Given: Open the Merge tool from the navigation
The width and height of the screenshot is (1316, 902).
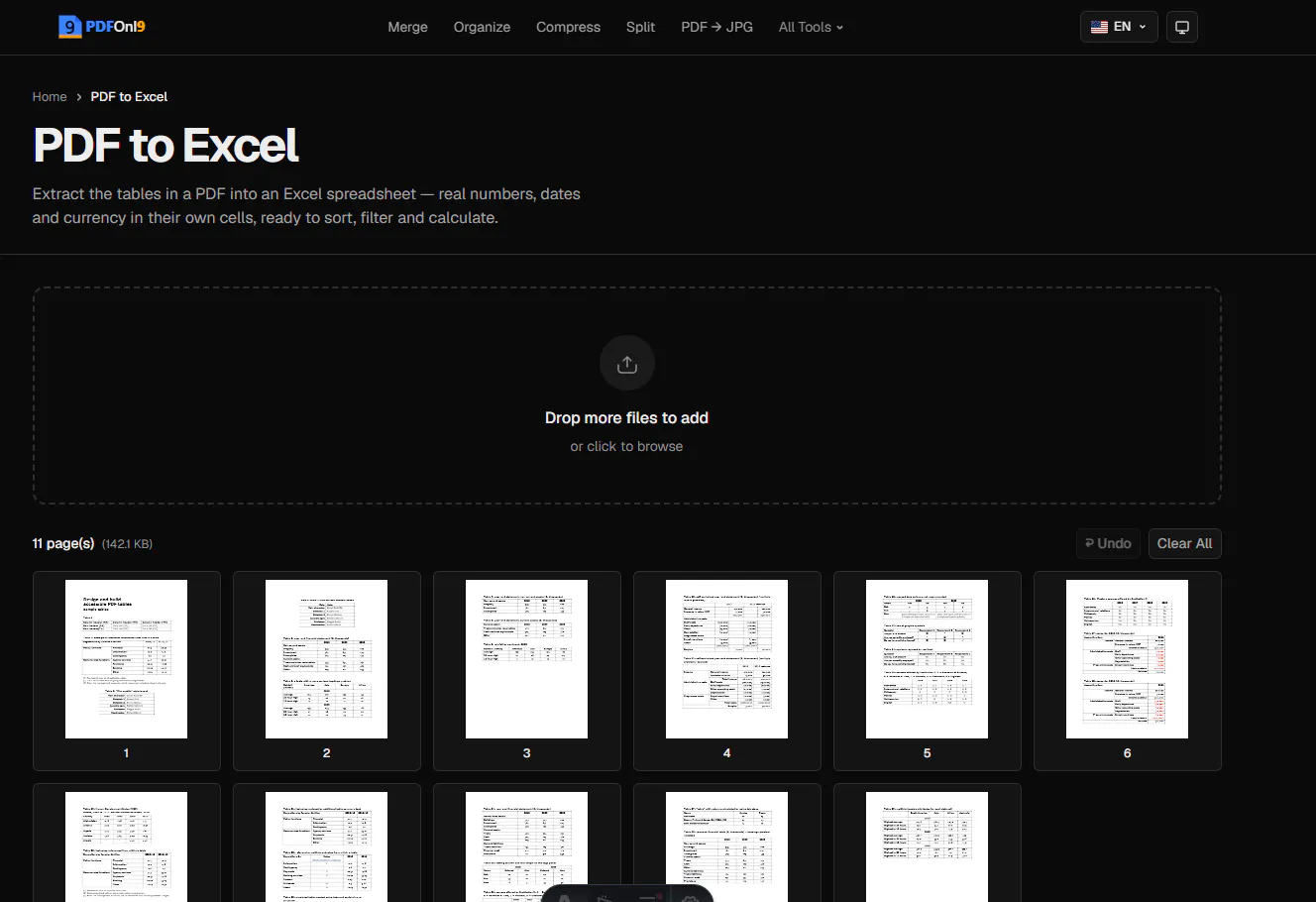Looking at the screenshot, I should click(407, 27).
